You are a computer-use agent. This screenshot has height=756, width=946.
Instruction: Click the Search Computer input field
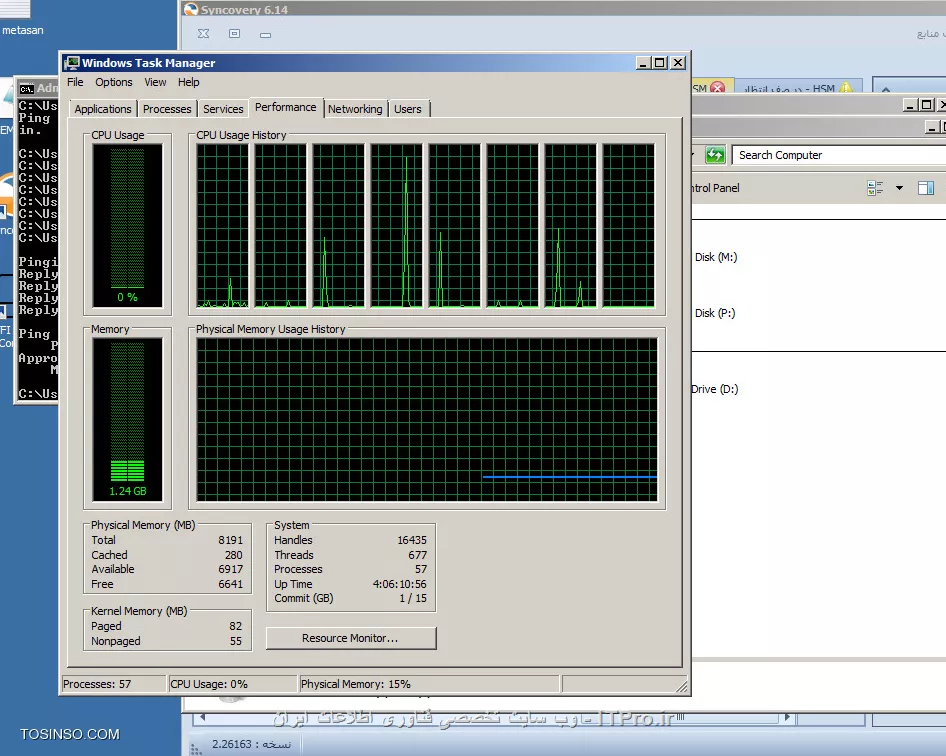(x=839, y=155)
